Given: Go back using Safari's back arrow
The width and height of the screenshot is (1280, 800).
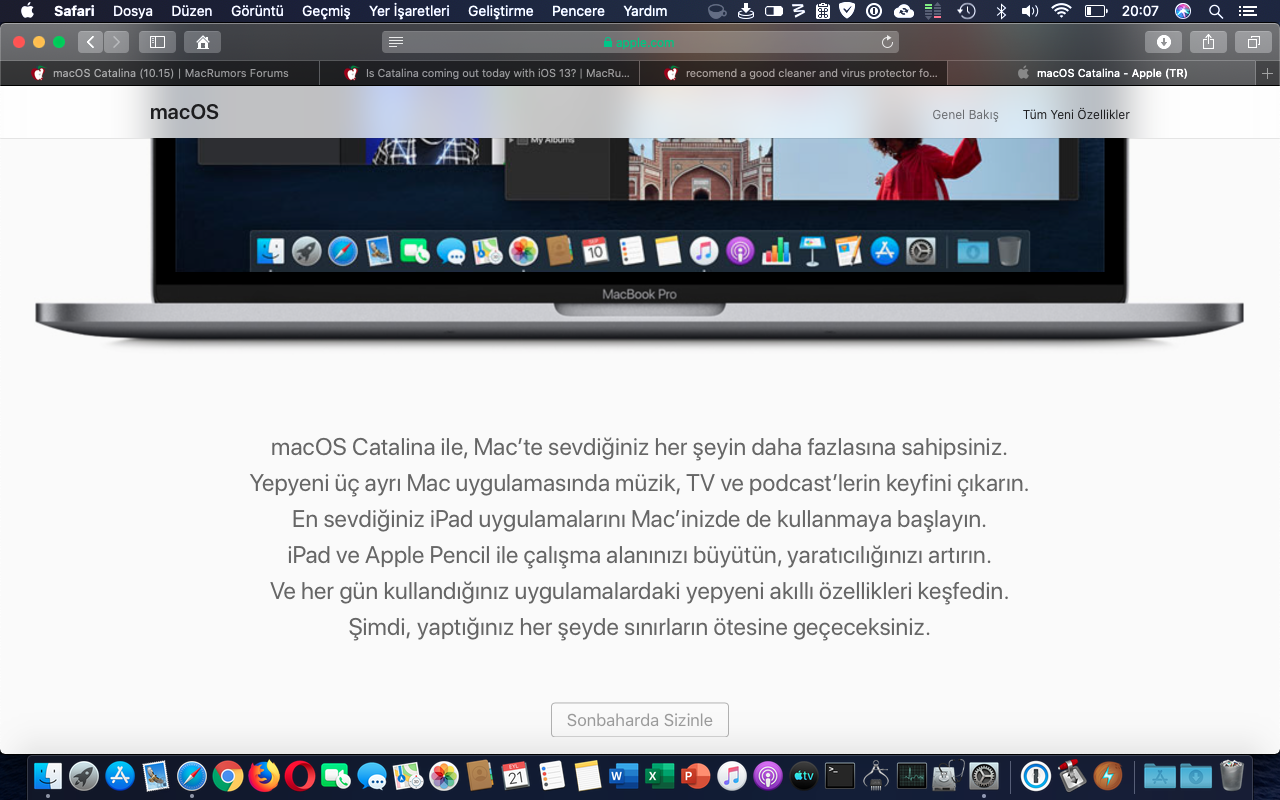Looking at the screenshot, I should tap(90, 42).
